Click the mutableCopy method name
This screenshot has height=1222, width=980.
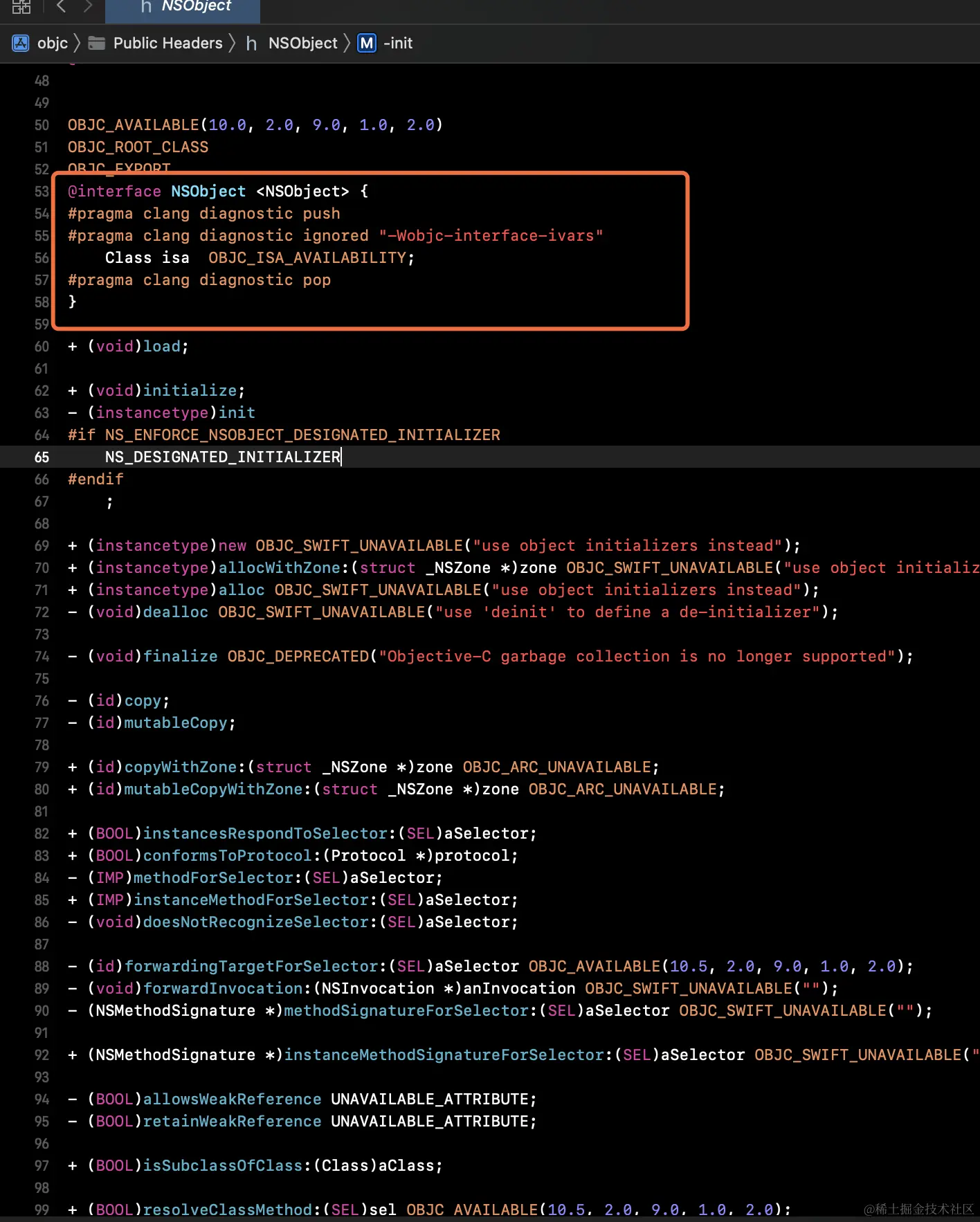[x=176, y=723]
